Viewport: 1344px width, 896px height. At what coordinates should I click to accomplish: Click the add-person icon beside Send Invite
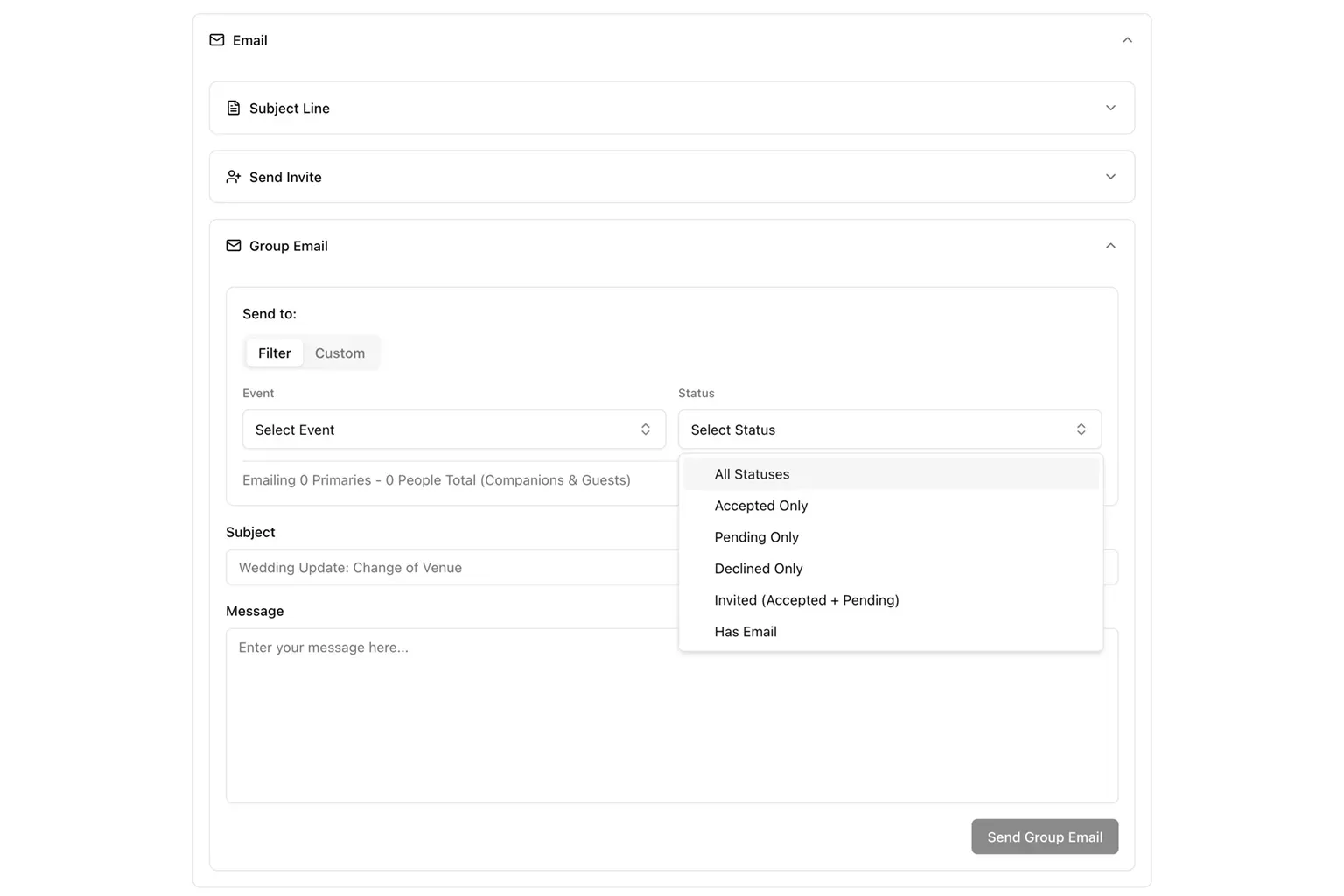234,177
